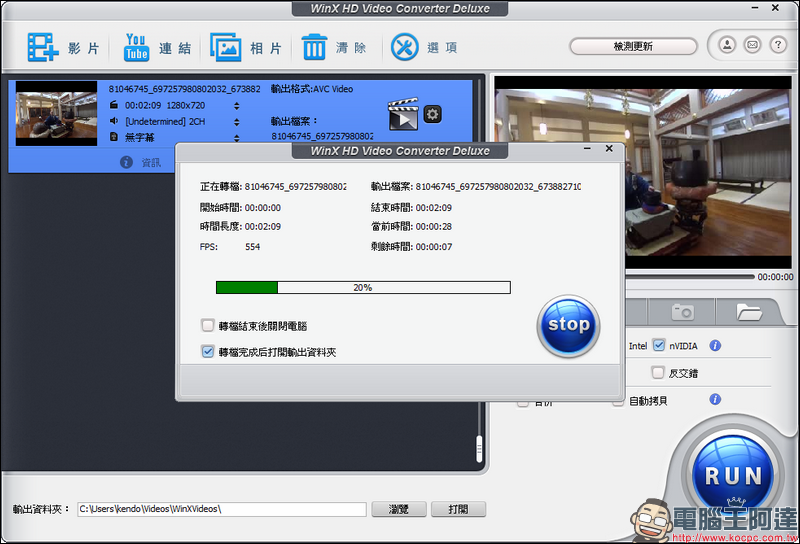800x544 pixels.
Task: Open the gear settings icon for video
Action: [x=433, y=114]
